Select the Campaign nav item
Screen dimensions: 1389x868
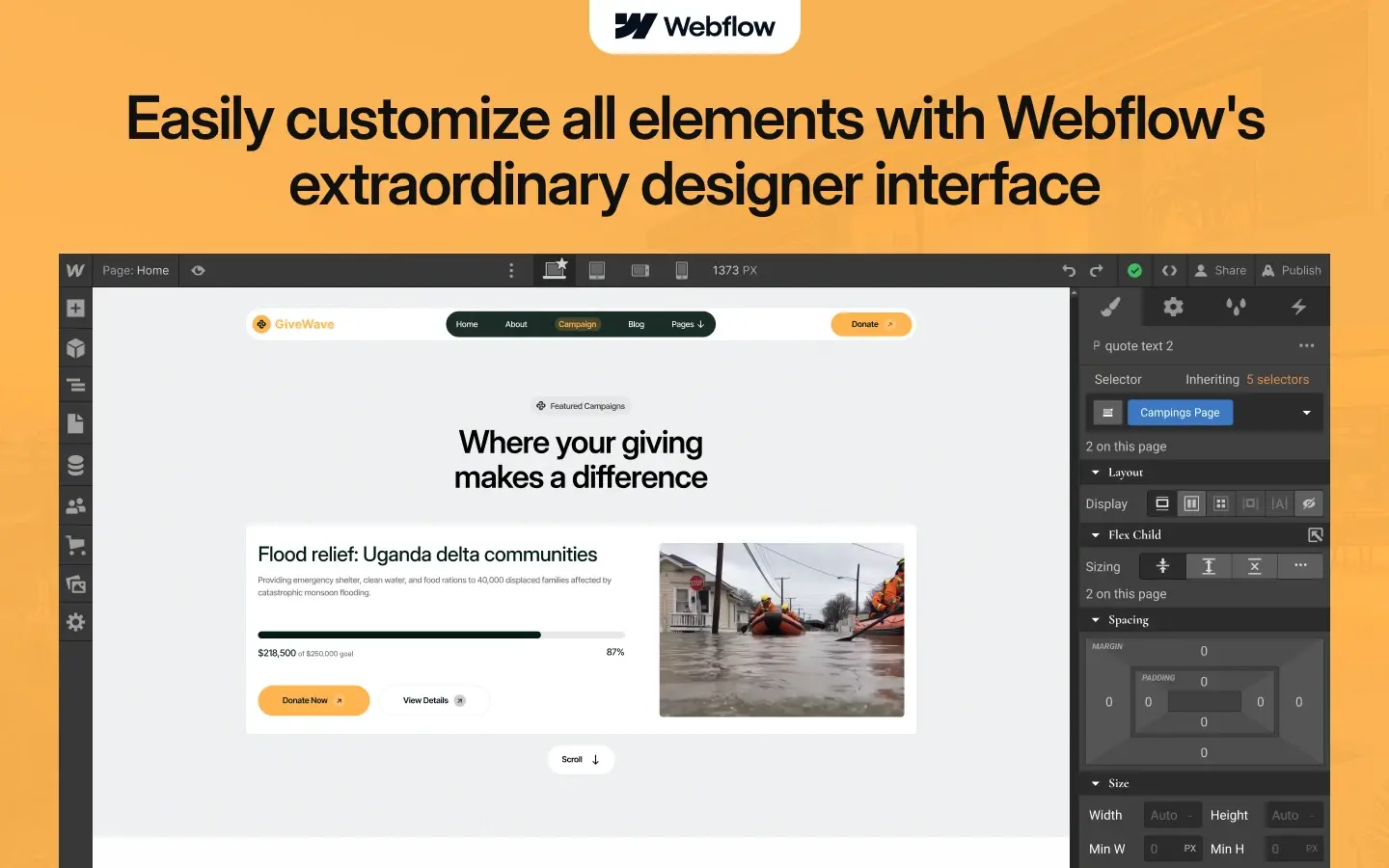578,325
